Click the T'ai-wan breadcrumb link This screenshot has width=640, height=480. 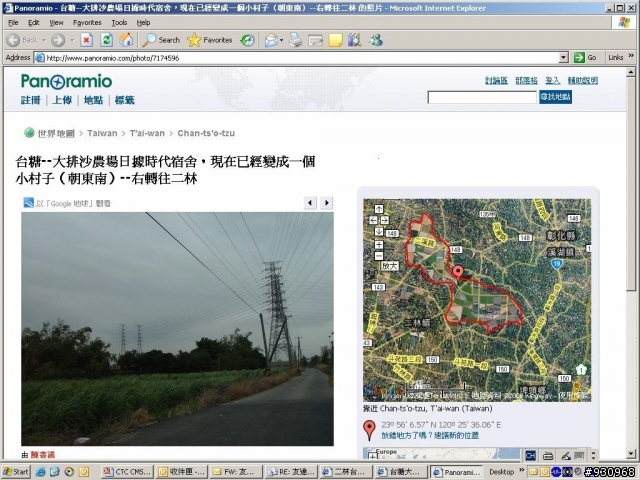(147, 133)
